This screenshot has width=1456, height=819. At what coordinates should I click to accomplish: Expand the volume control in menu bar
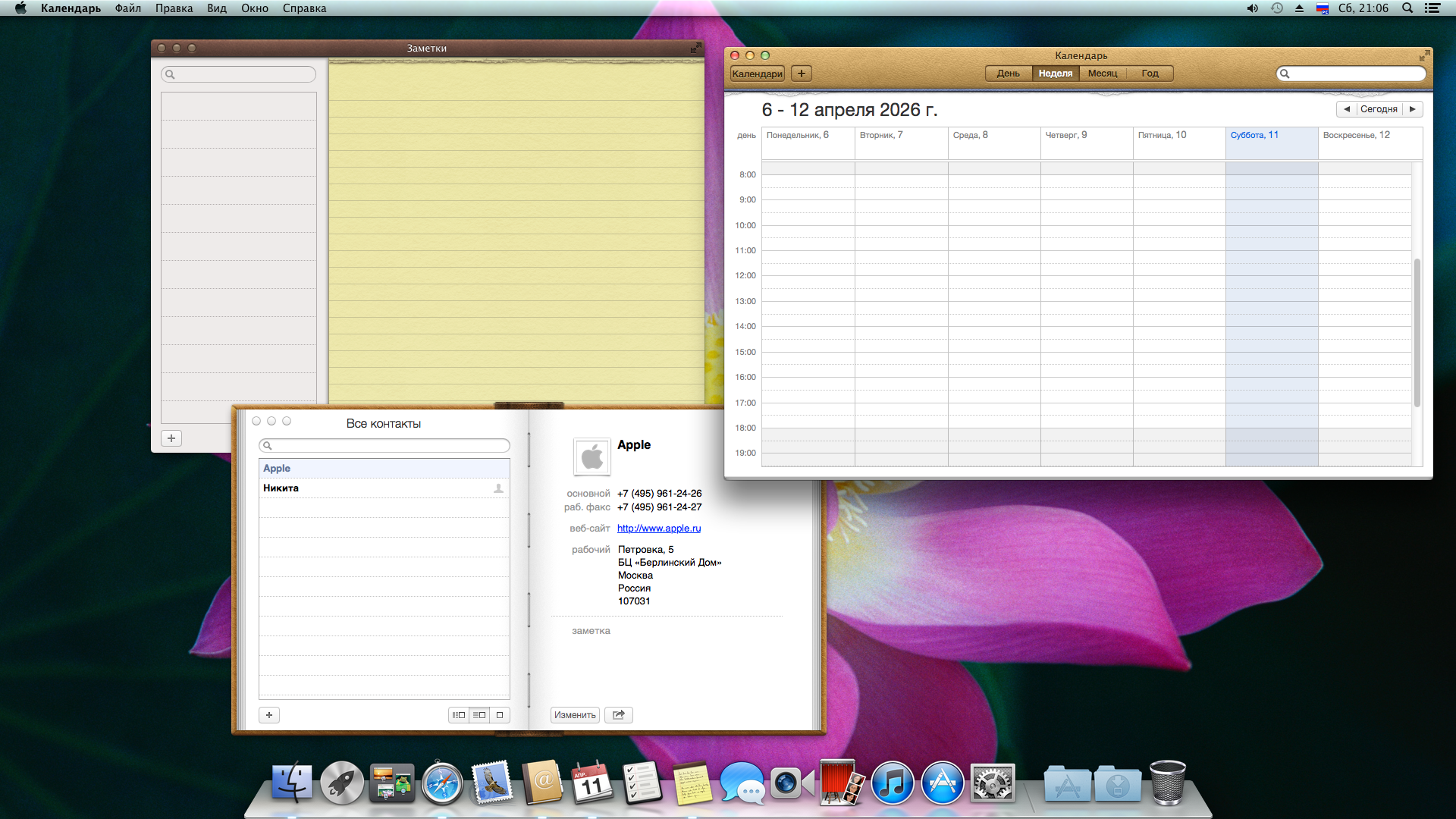pos(1252,8)
